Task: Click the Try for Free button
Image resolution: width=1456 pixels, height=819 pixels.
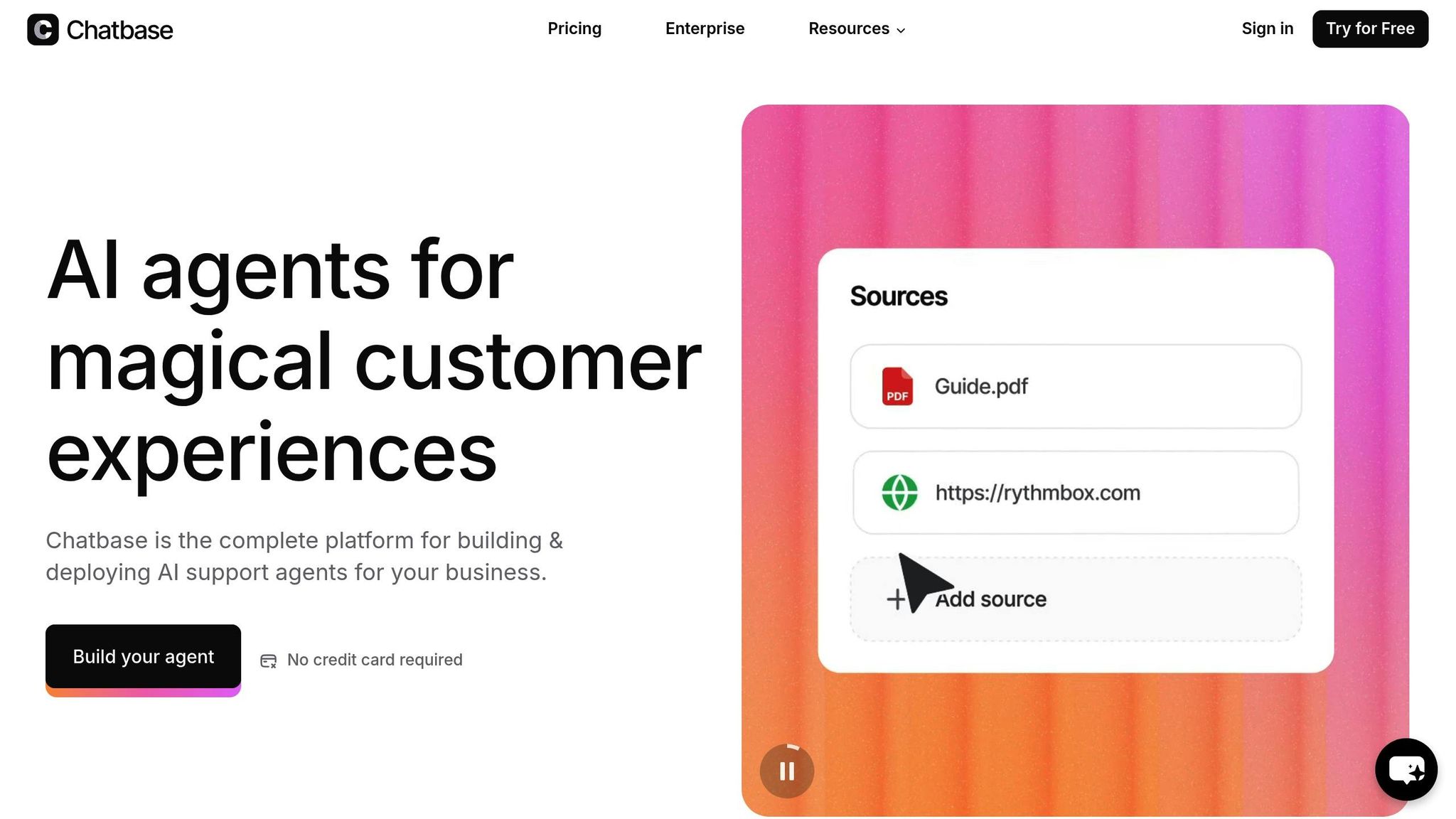Action: [1370, 28]
